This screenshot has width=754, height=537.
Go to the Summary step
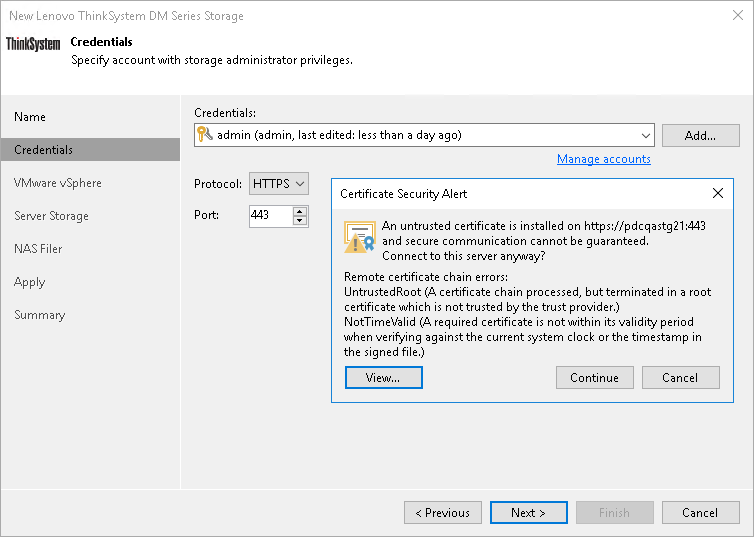pyautogui.click(x=39, y=315)
